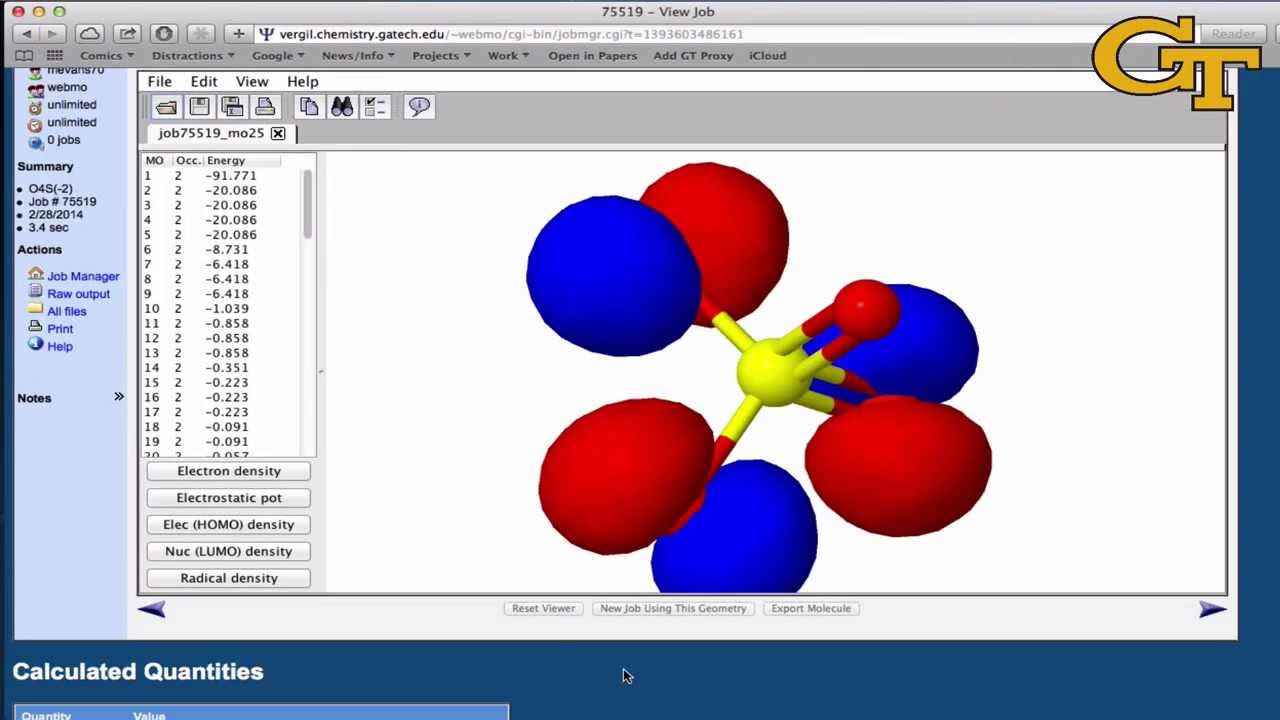The height and width of the screenshot is (720, 1280).
Task: Open the File menu
Action: coord(160,82)
